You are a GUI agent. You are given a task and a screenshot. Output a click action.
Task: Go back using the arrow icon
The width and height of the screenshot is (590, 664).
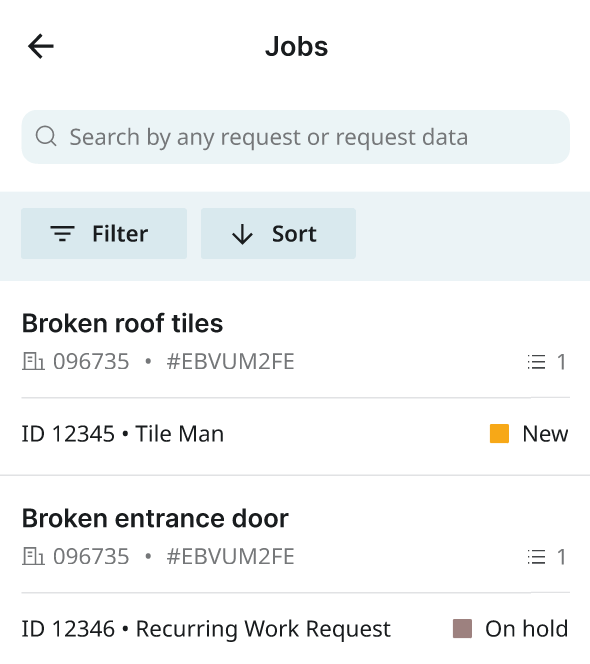click(41, 46)
